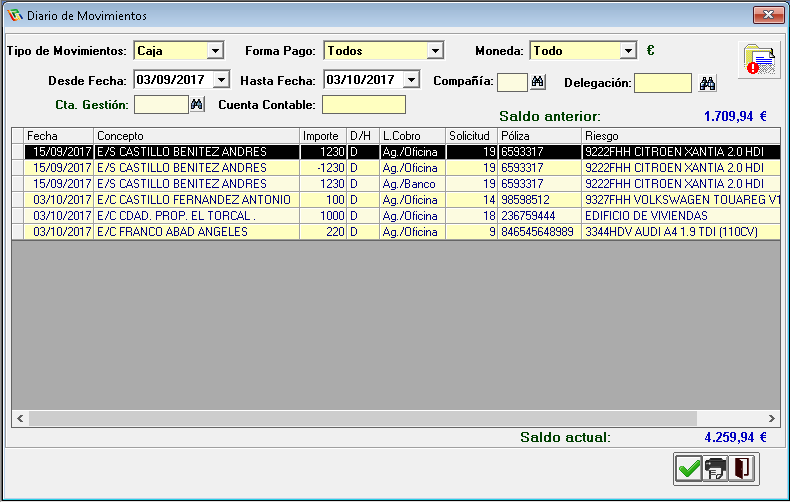Click the exit door icon
Viewport: 790px width, 502px height.
pos(742,469)
